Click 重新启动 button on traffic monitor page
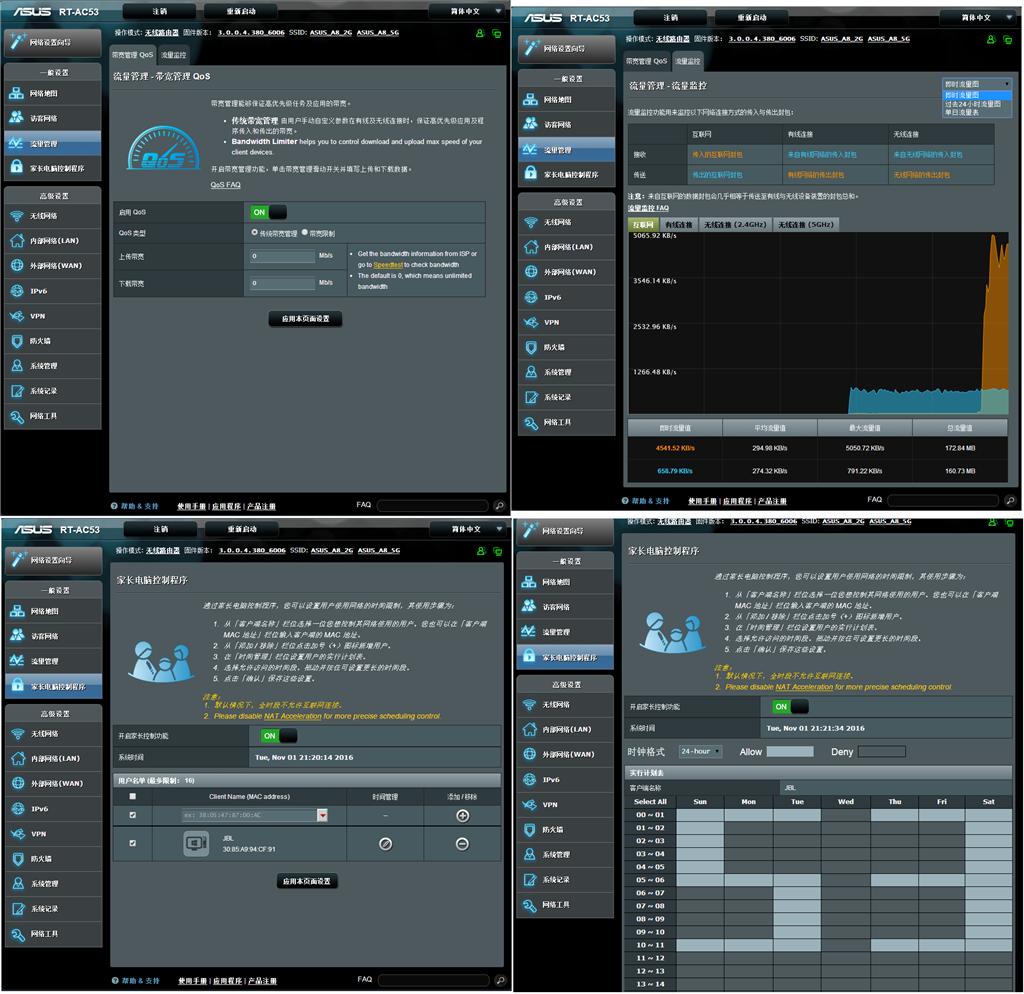Screen dimensions: 1024x994 pyautogui.click(x=752, y=18)
